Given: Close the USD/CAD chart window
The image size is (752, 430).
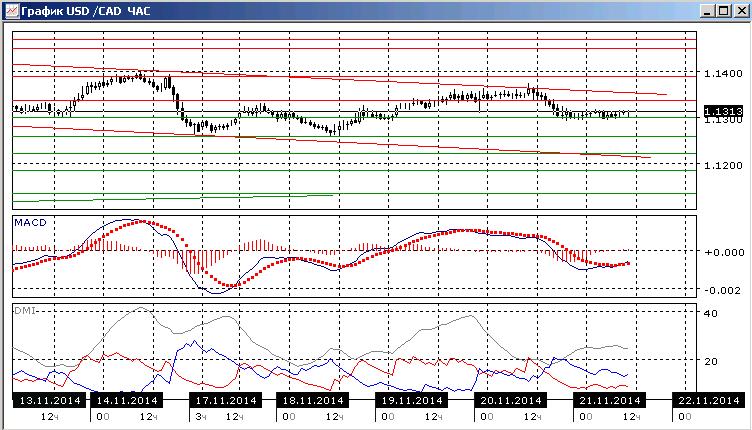Looking at the screenshot, I should tap(741, 11).
